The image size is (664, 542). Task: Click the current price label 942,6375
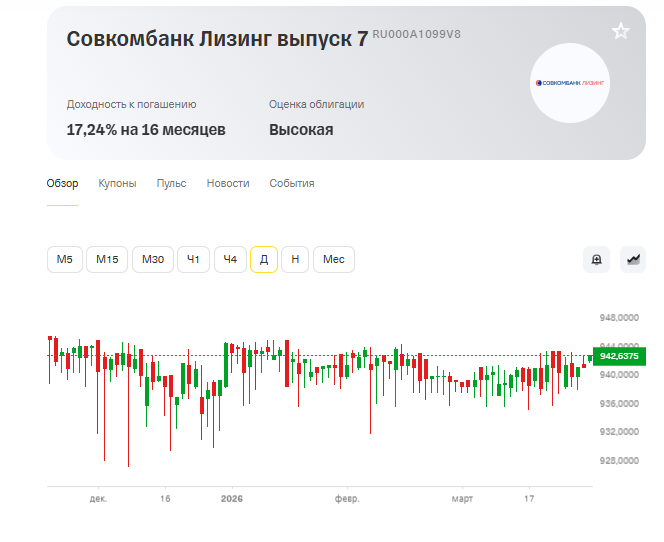pyautogui.click(x=620, y=356)
